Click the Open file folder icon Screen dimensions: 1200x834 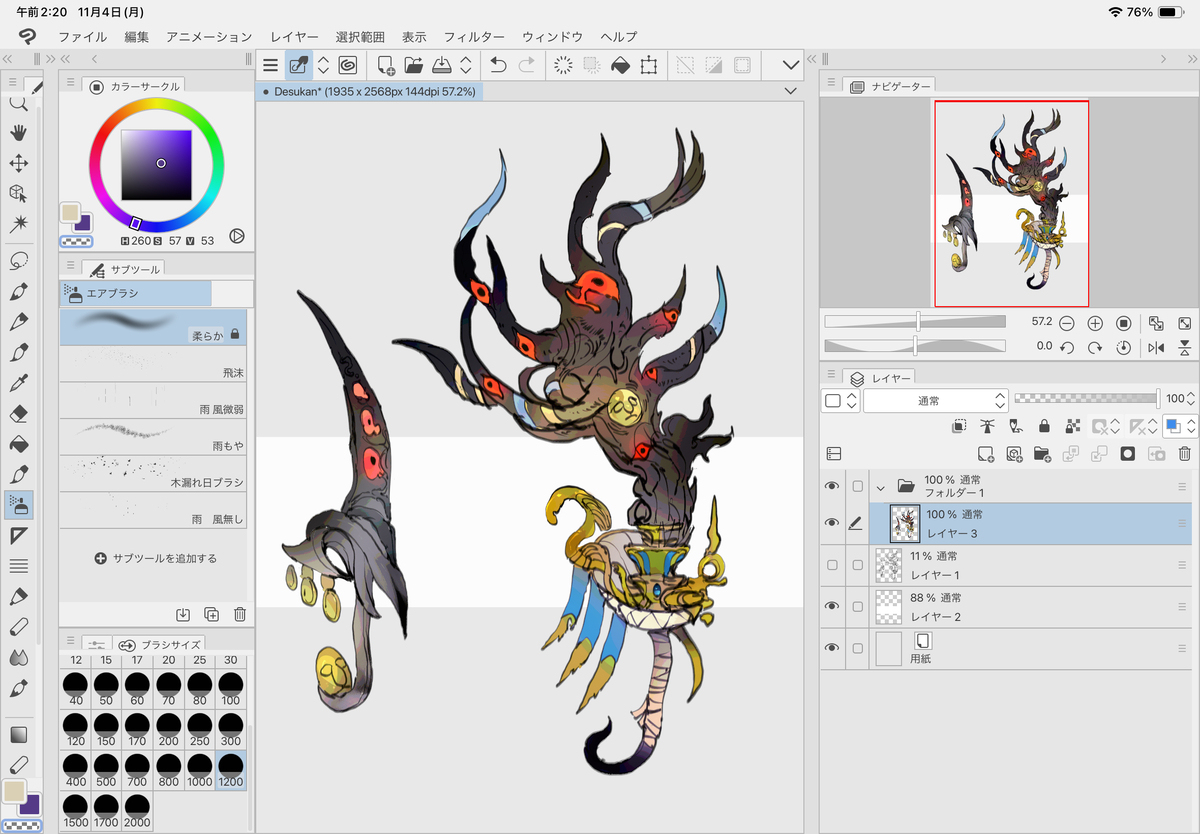pyautogui.click(x=414, y=66)
